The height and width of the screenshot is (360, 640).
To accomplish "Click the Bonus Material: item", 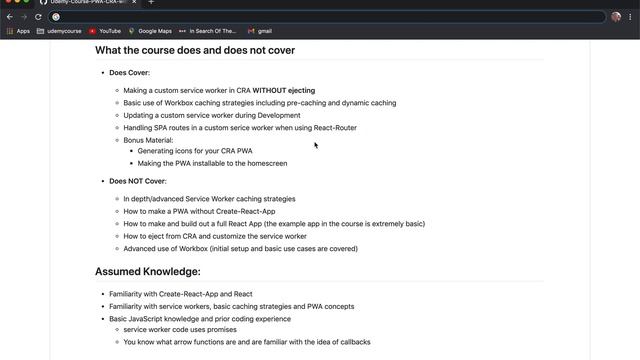I will [148, 140].
